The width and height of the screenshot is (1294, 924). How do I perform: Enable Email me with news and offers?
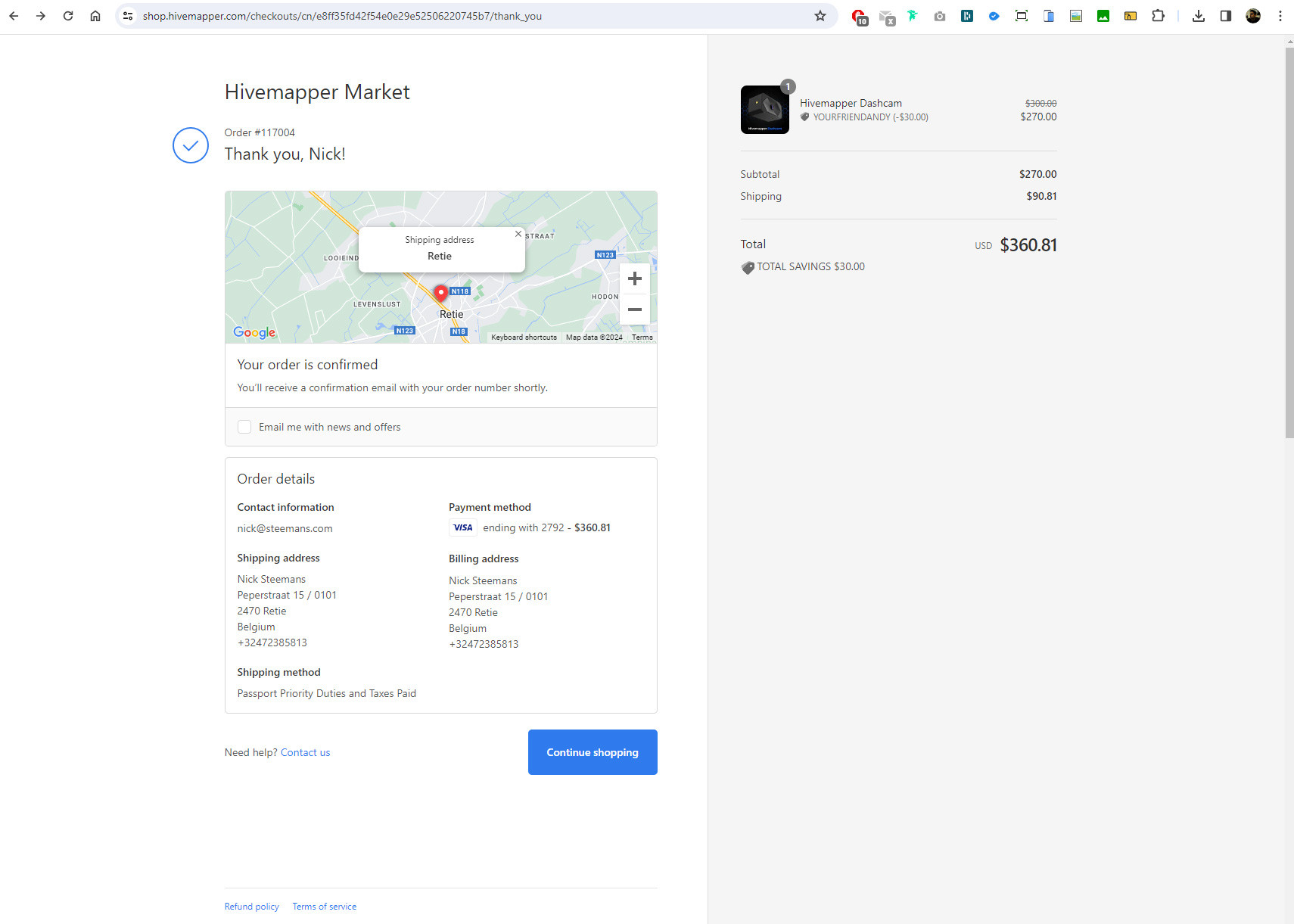(244, 427)
